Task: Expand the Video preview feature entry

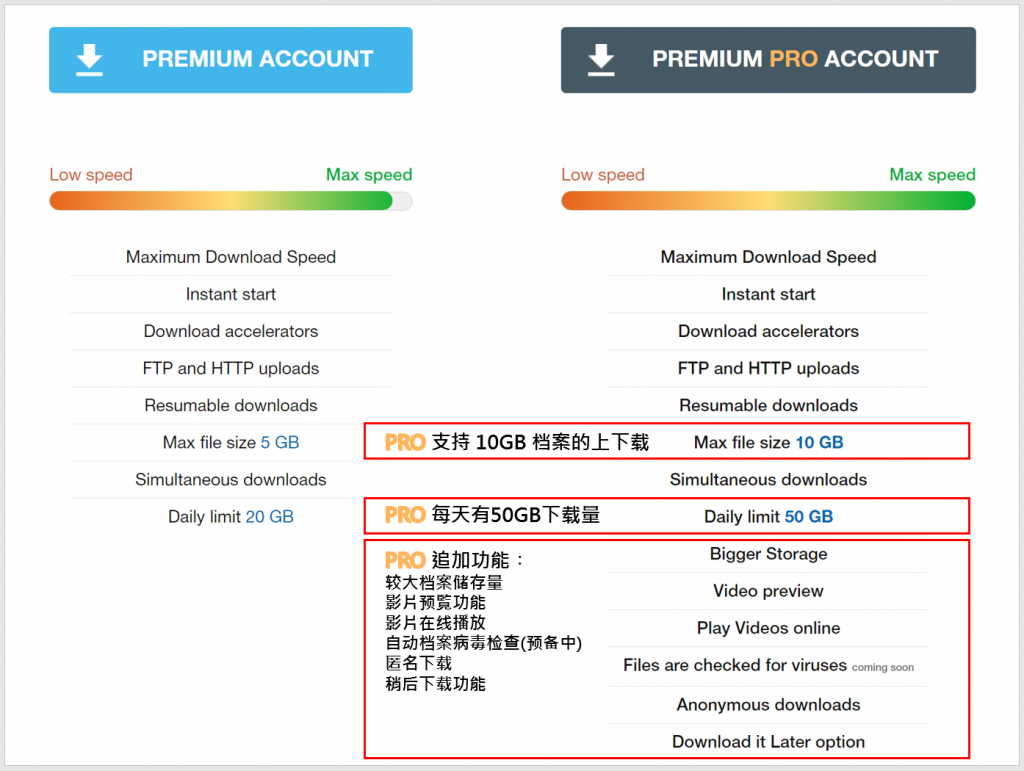Action: pyautogui.click(x=768, y=591)
